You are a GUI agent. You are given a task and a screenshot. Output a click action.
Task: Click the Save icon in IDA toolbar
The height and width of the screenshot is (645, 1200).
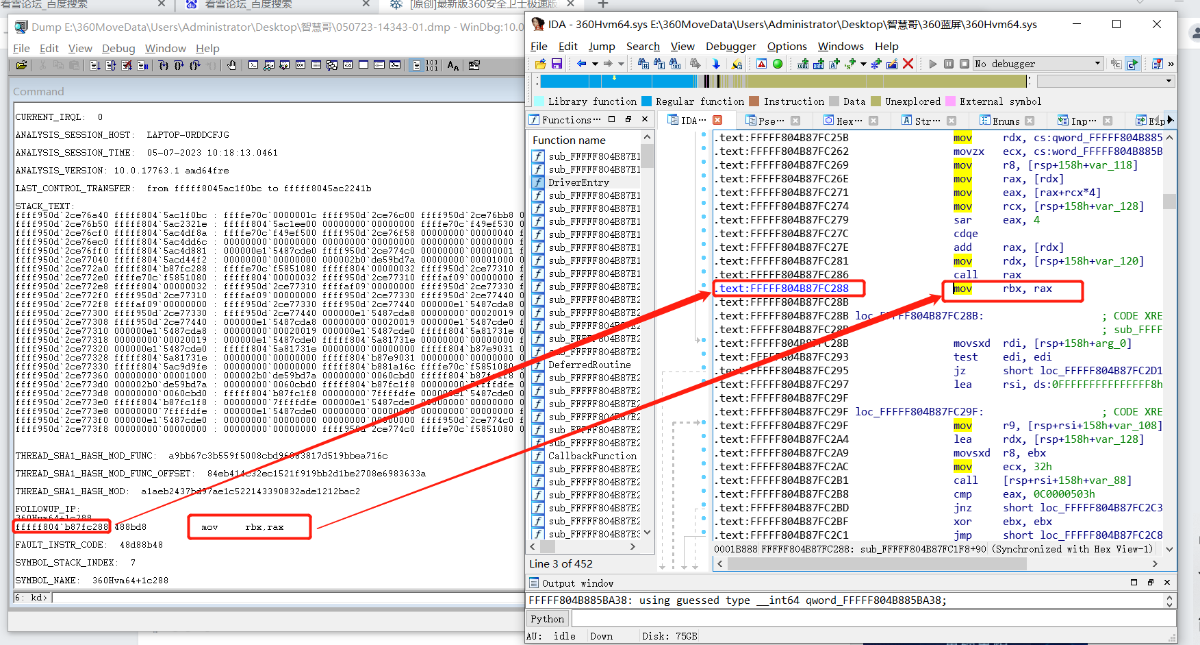pos(556,63)
